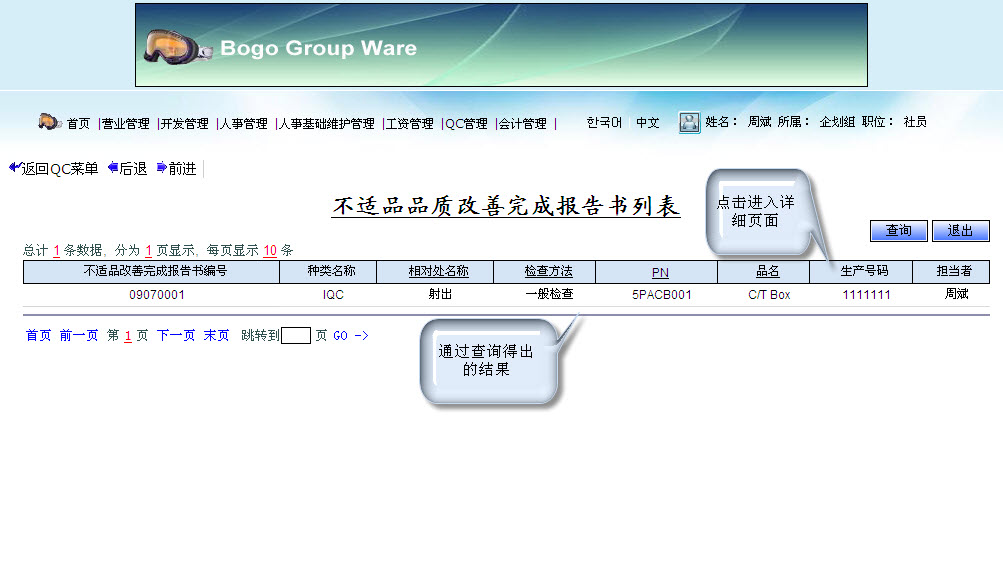Click the page number jump input field
This screenshot has width=1003, height=568.
pyautogui.click(x=296, y=336)
